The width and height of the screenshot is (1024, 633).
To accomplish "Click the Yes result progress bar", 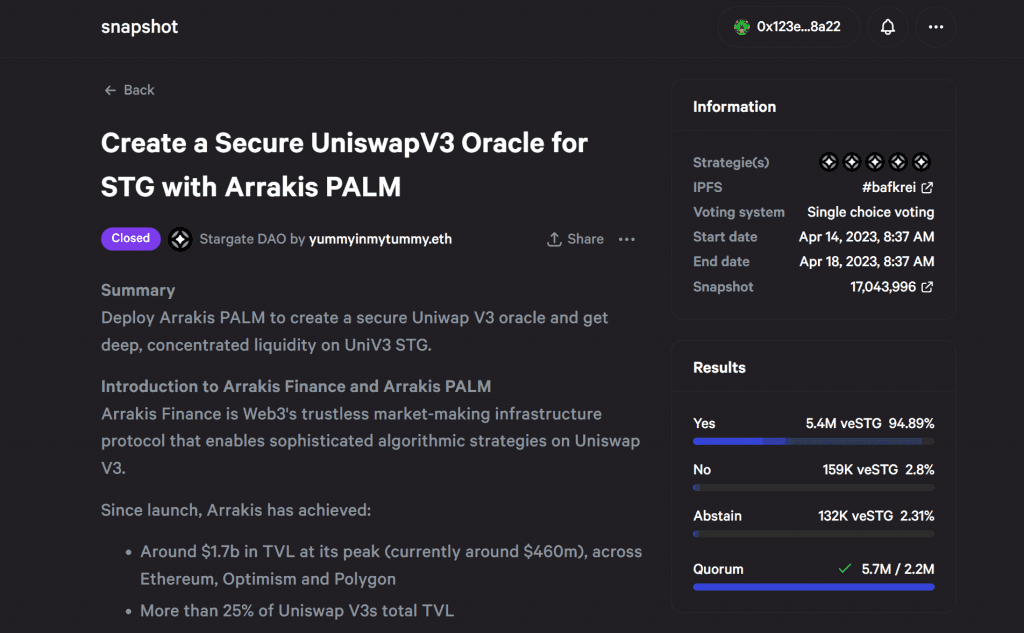I will click(814, 442).
